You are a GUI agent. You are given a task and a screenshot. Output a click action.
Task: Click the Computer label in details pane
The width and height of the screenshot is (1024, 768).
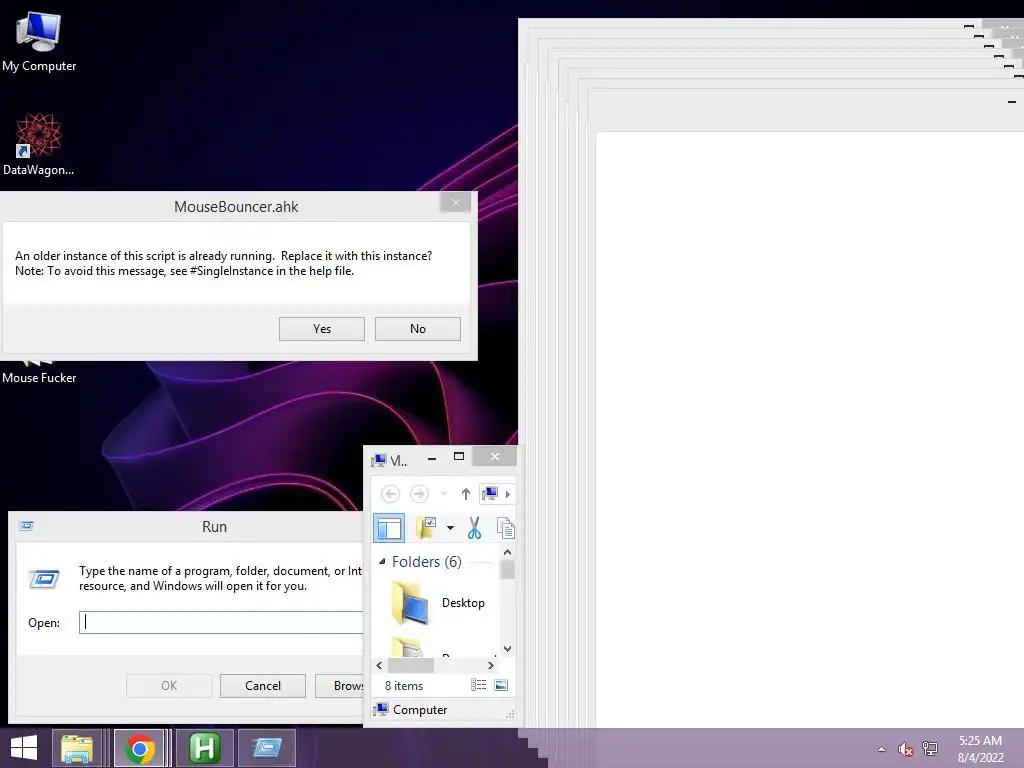coord(420,710)
